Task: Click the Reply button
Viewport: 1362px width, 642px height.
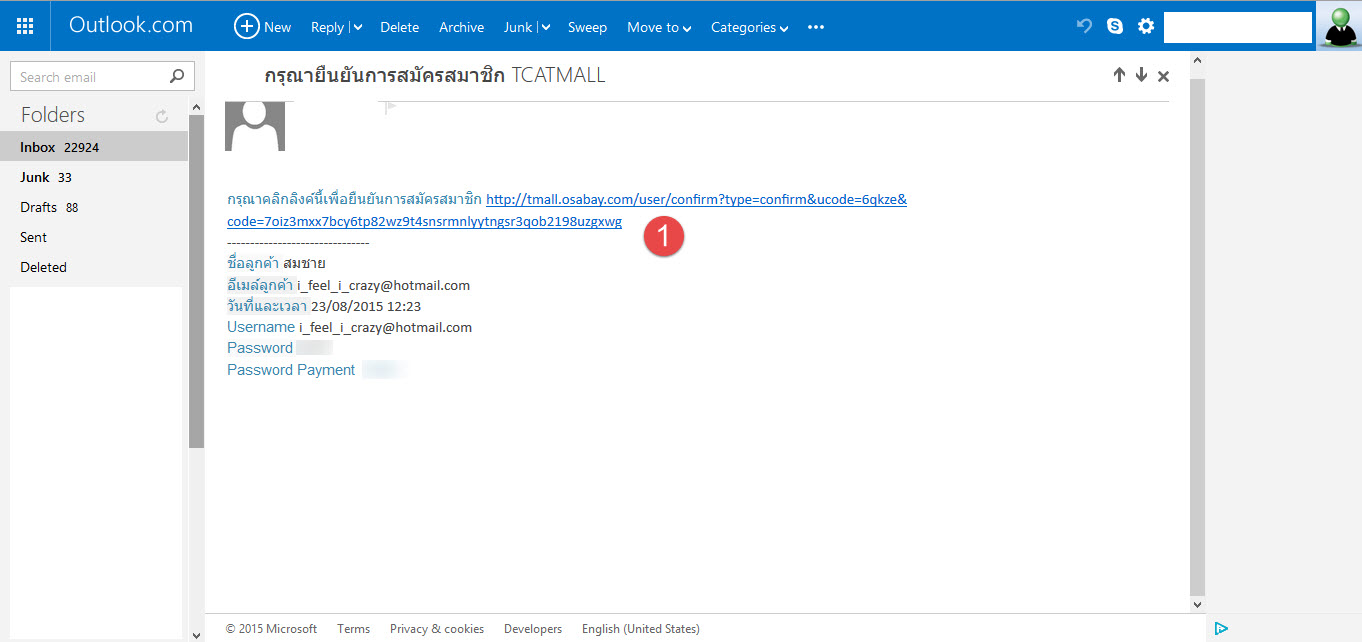Action: tap(327, 27)
